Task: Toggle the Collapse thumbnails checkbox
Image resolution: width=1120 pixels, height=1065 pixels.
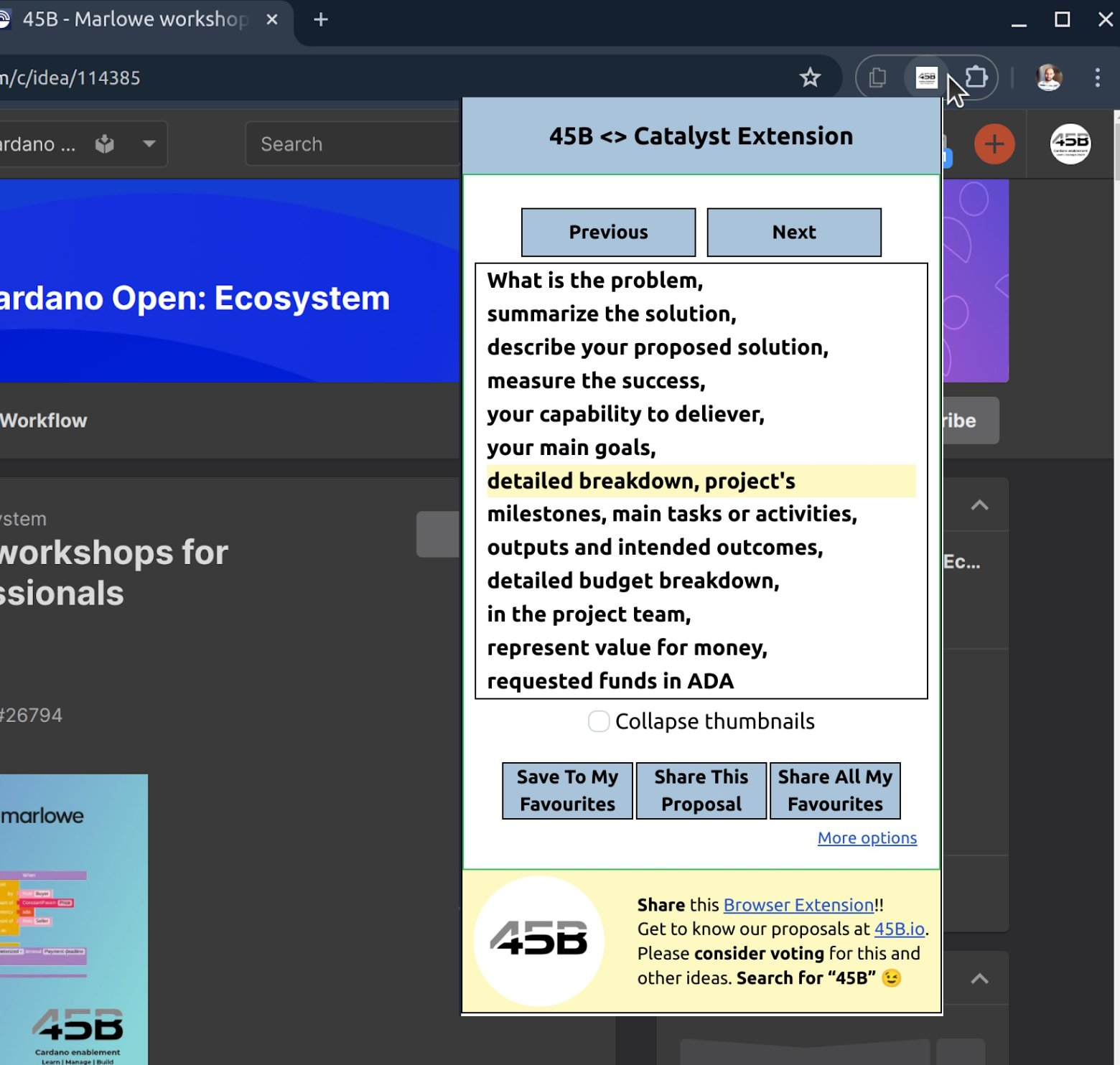Action: 599,721
